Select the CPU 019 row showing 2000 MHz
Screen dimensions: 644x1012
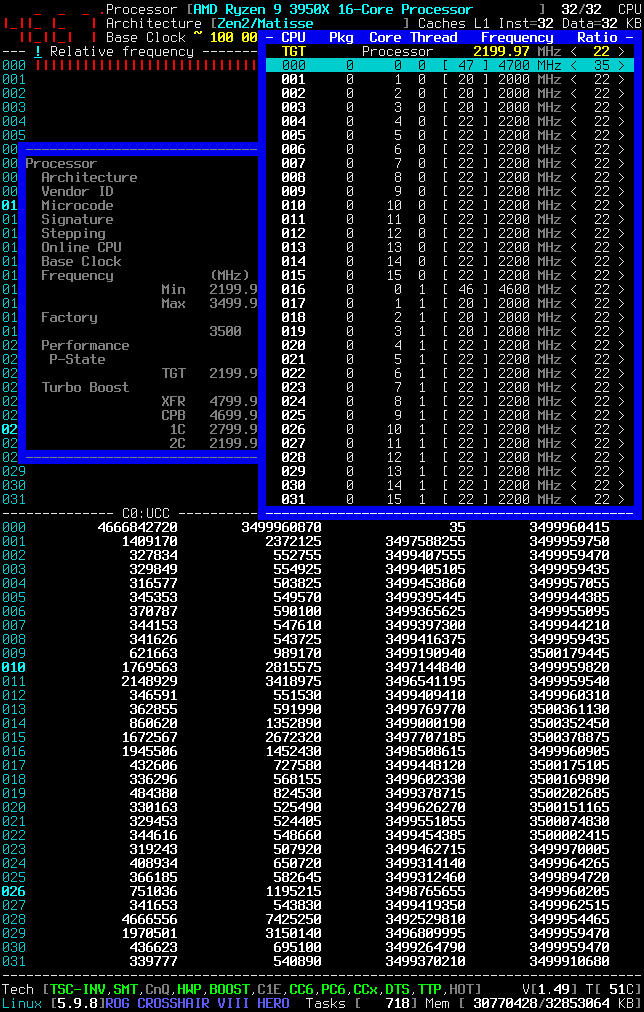[450, 331]
